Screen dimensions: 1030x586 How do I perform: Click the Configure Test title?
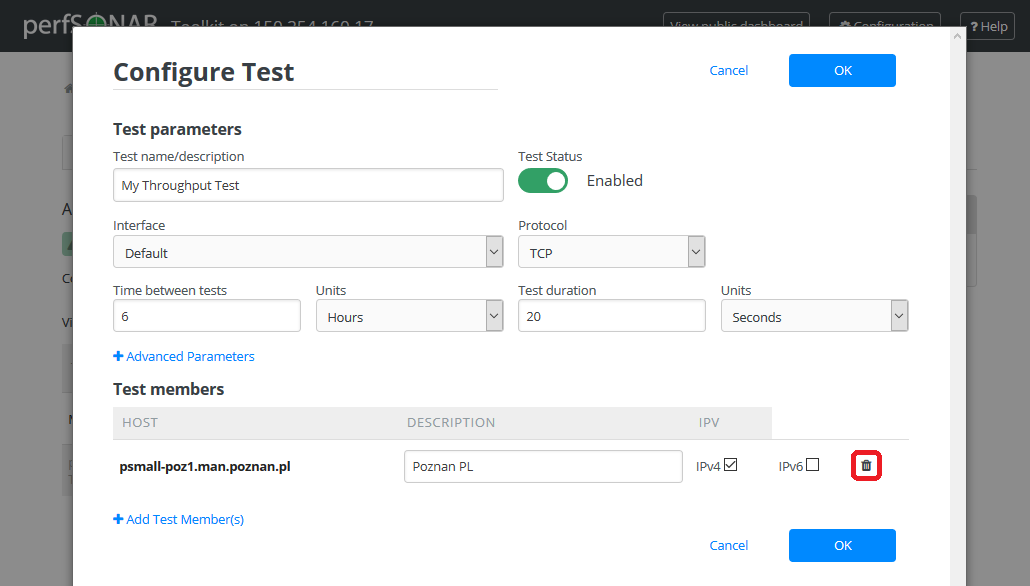[204, 72]
